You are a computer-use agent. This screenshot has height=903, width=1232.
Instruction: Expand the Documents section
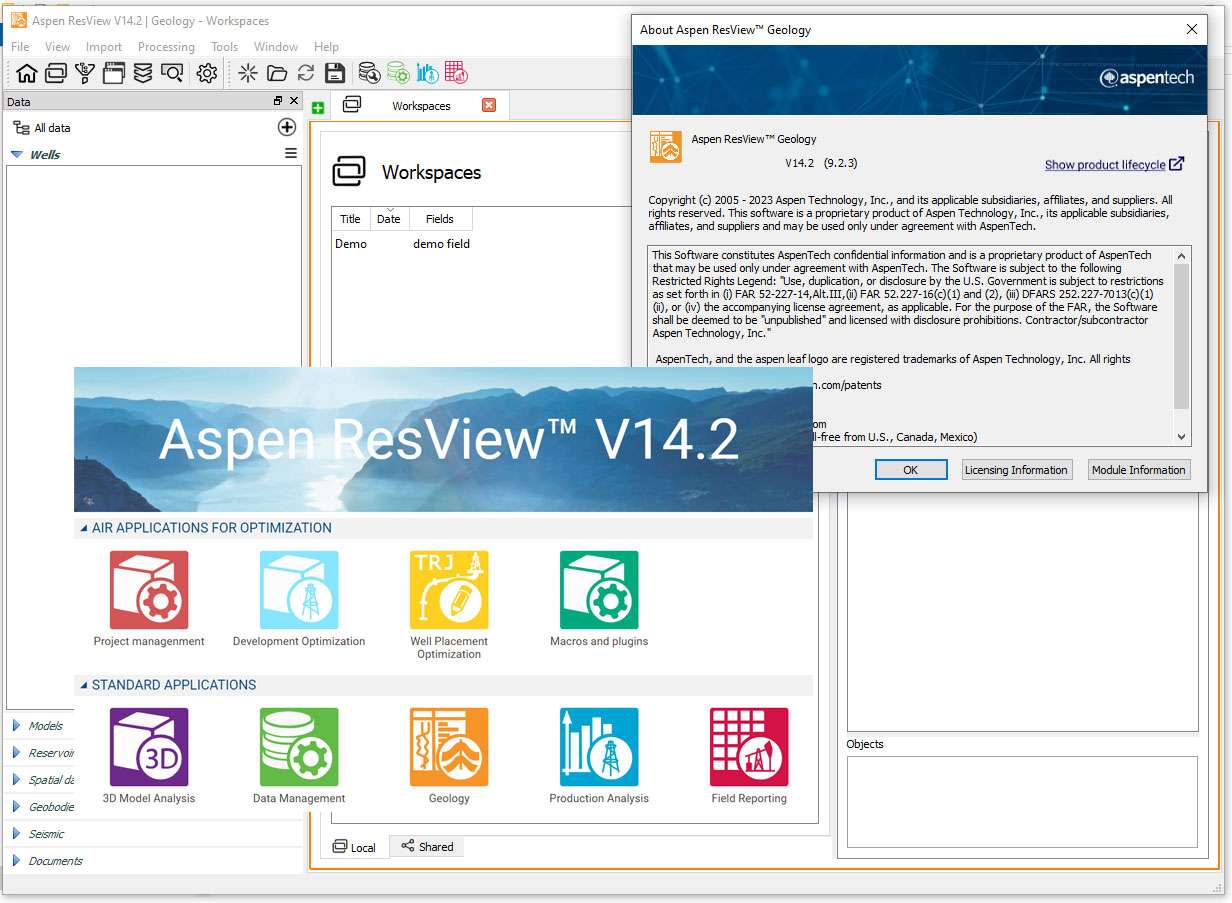coord(16,861)
